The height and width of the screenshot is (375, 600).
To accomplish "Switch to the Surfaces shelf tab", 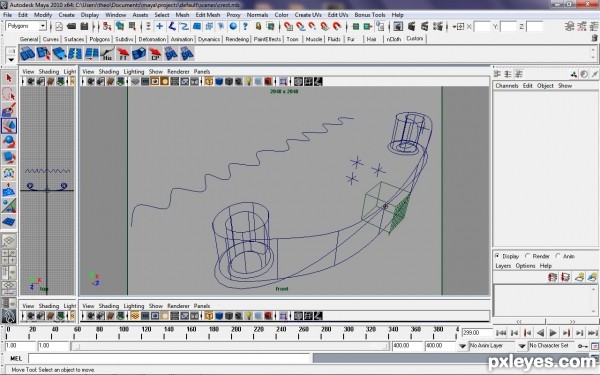I will click(74, 39).
